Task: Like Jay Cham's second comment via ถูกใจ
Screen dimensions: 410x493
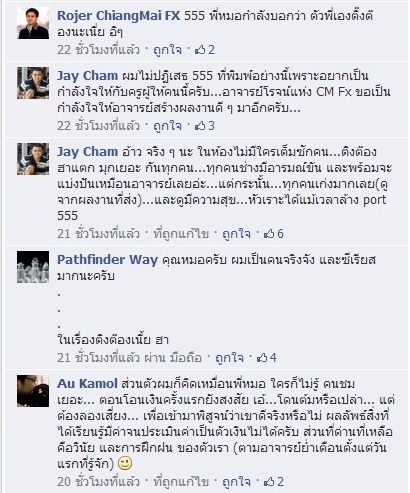Action: click(236, 234)
